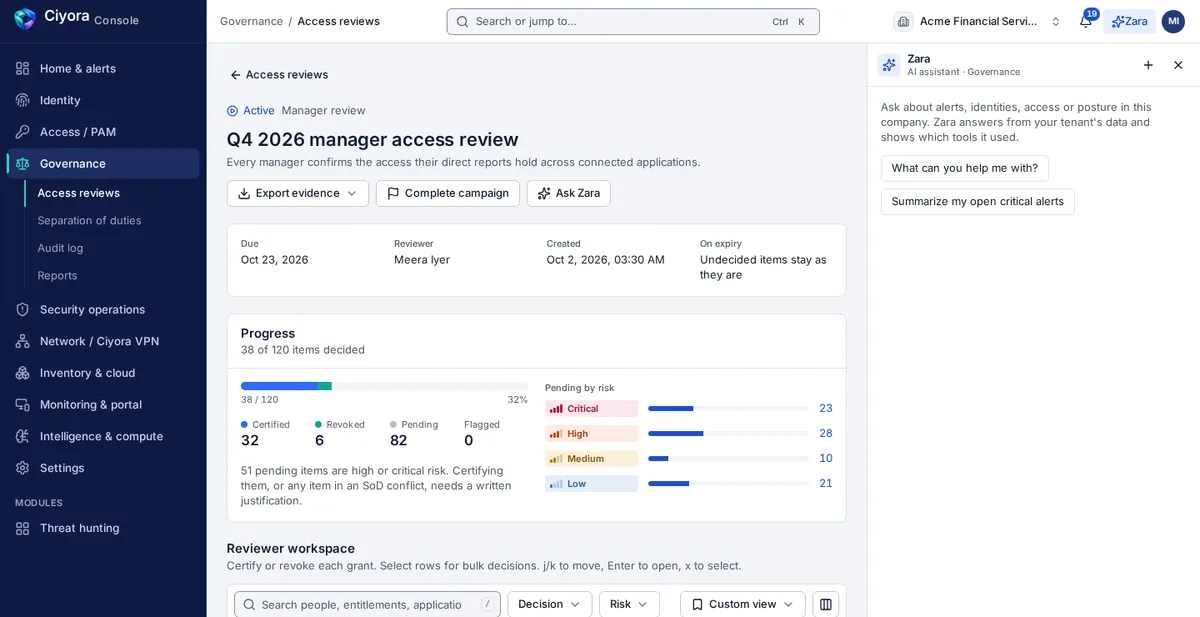Click the search magnifier icon in top bar
The image size is (1200, 617).
(x=462, y=22)
